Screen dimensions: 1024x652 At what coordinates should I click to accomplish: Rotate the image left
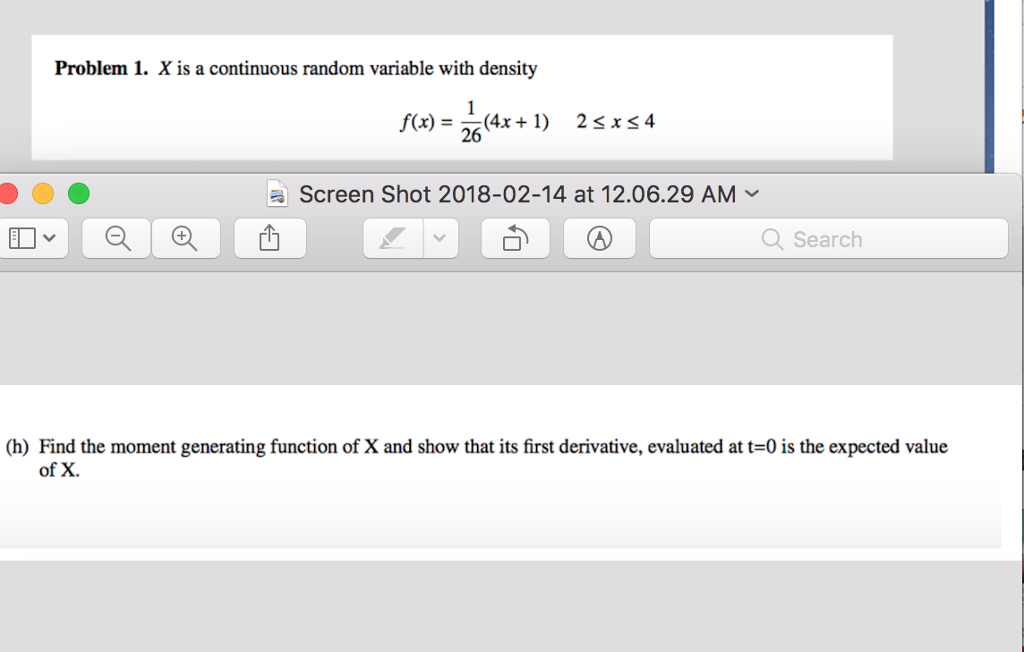tap(515, 238)
